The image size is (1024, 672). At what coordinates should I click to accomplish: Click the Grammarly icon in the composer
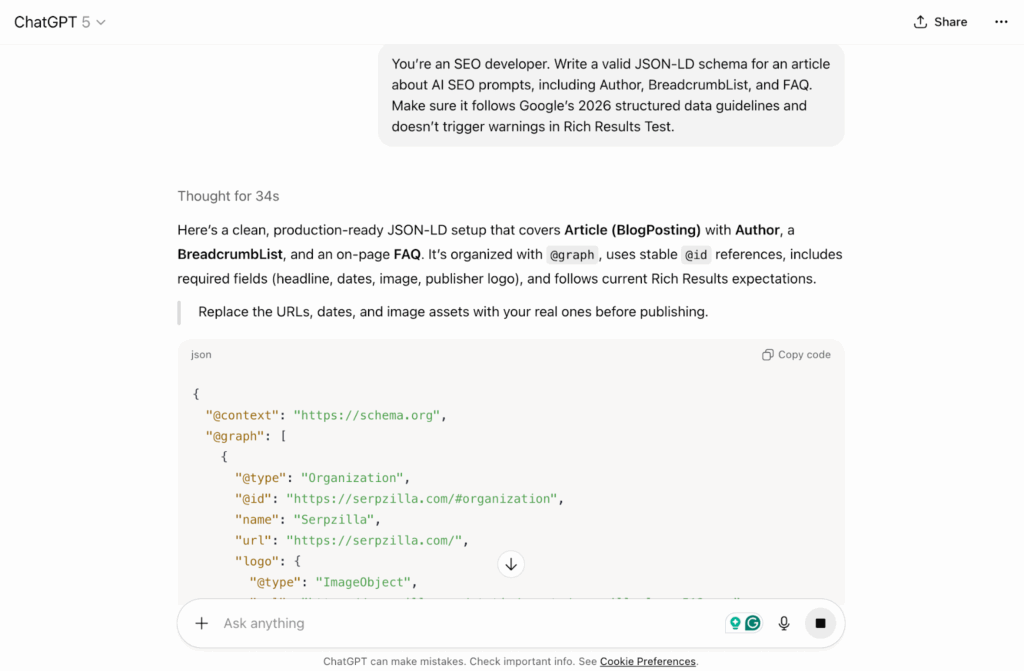coord(753,623)
